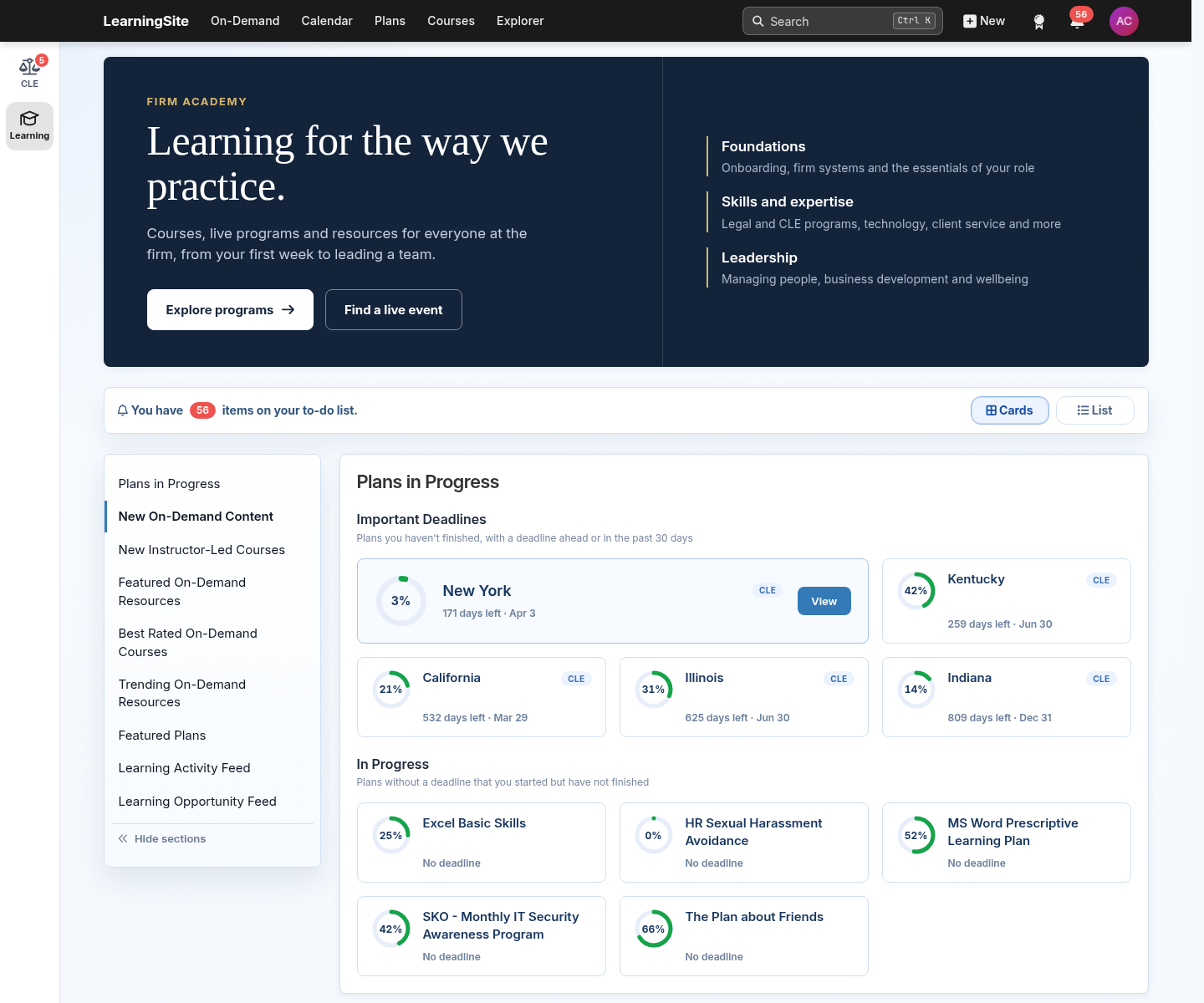The width and height of the screenshot is (1204, 1003).
Task: Click the Foundations heading in the banner
Action: (x=763, y=146)
